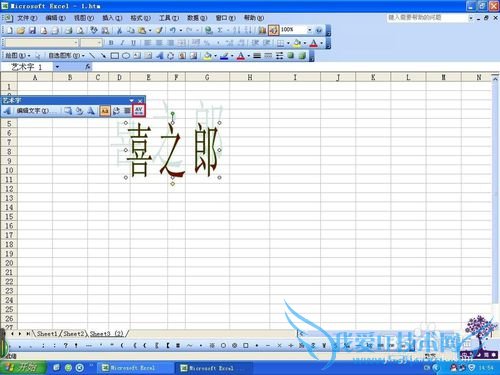Click the help question input box

coord(428,18)
